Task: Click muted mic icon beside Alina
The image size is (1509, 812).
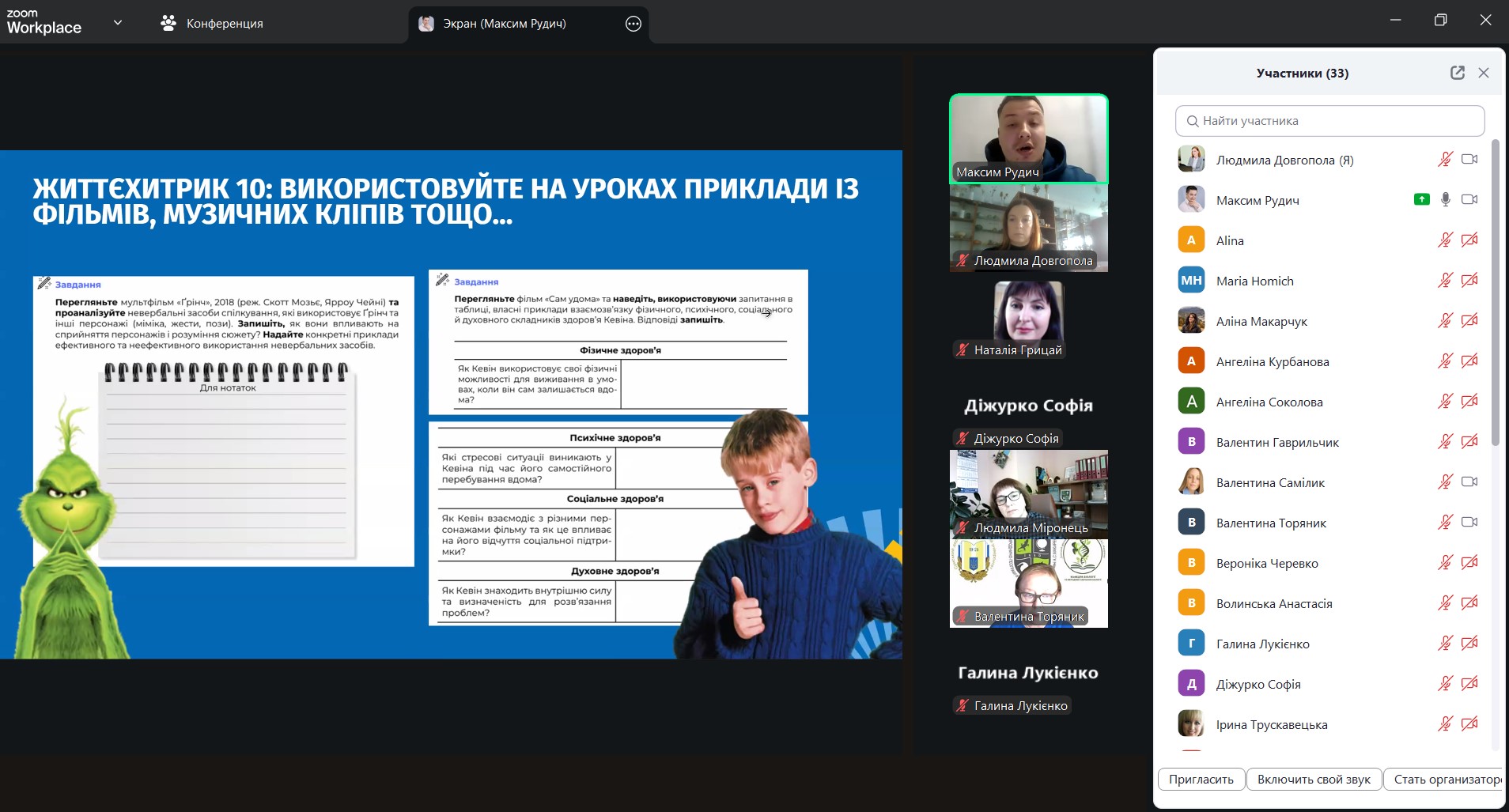Action: coord(1445,240)
